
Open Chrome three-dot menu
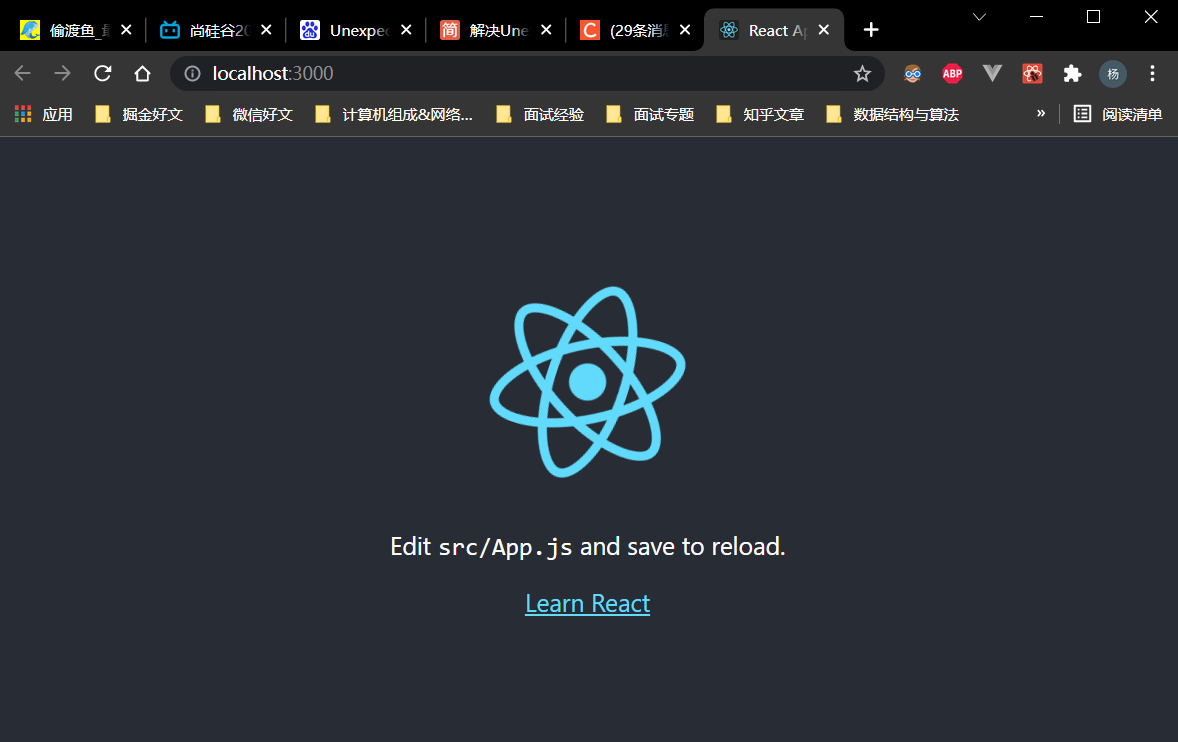coord(1152,73)
